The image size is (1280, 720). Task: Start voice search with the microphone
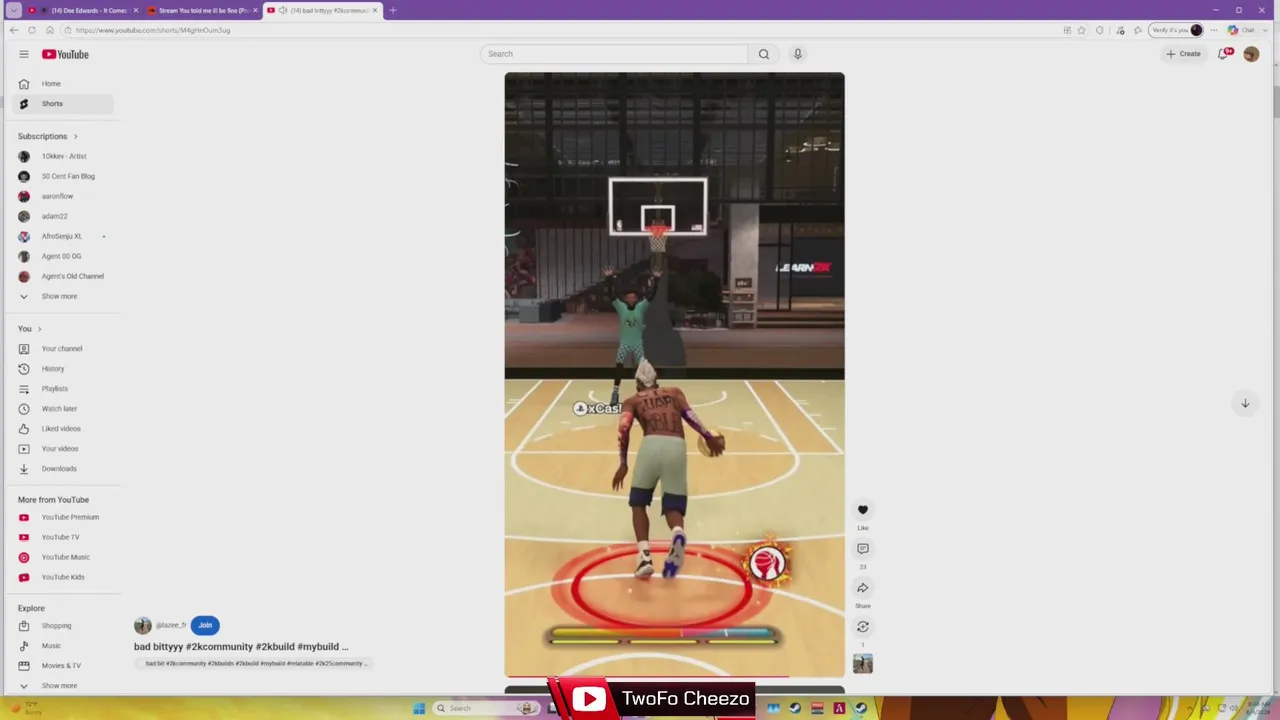[798, 54]
